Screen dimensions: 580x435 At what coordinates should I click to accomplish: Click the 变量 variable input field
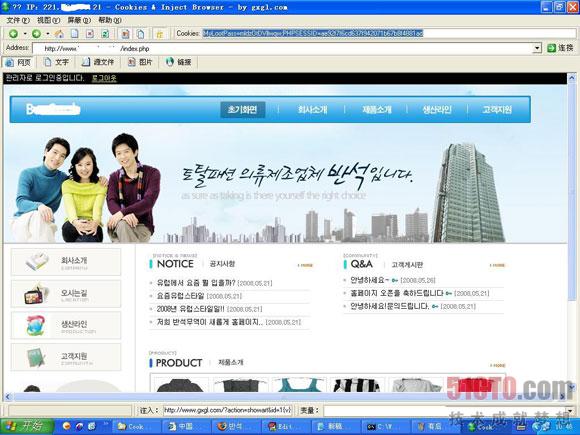(445, 411)
